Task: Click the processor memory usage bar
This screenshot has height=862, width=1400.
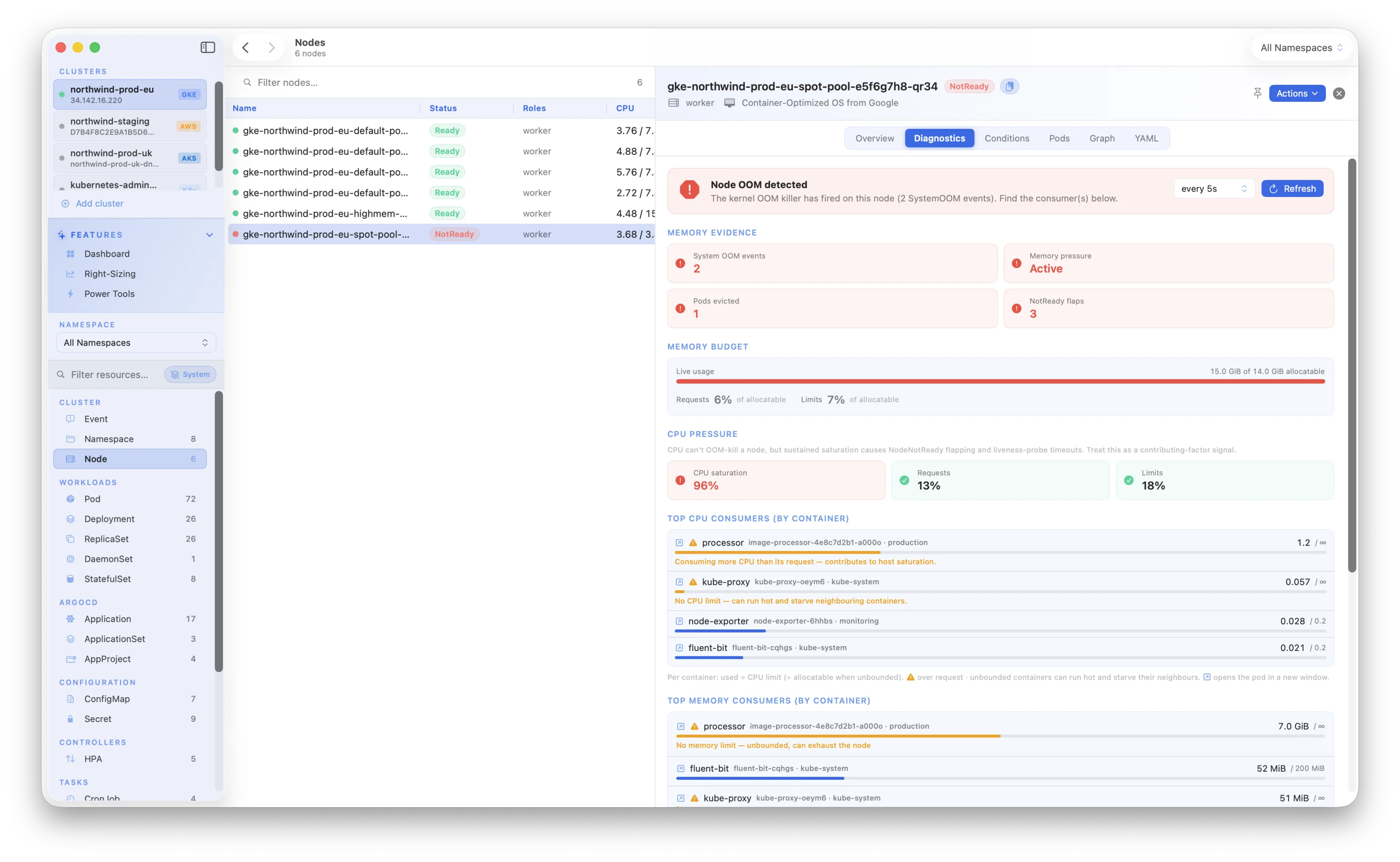Action: pos(1000,736)
